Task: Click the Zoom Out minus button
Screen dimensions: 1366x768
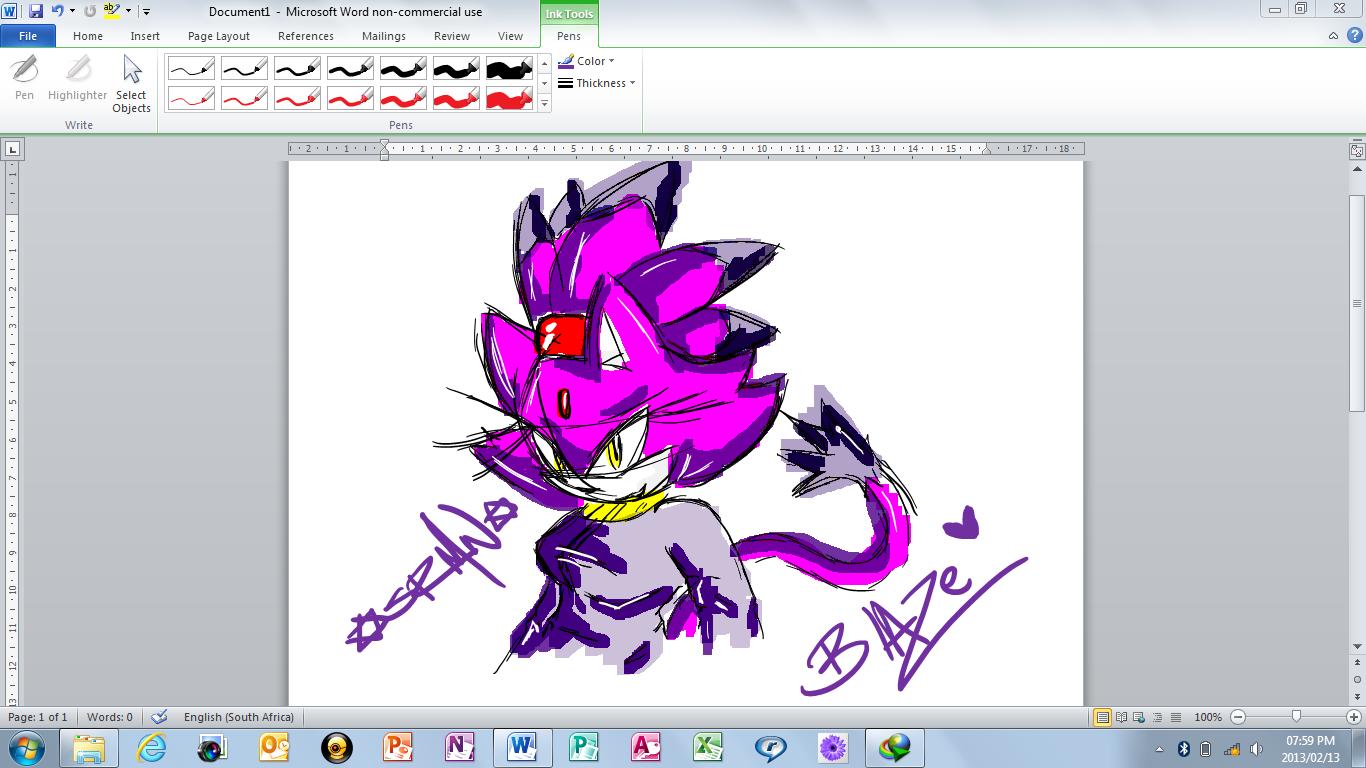Action: click(1238, 717)
